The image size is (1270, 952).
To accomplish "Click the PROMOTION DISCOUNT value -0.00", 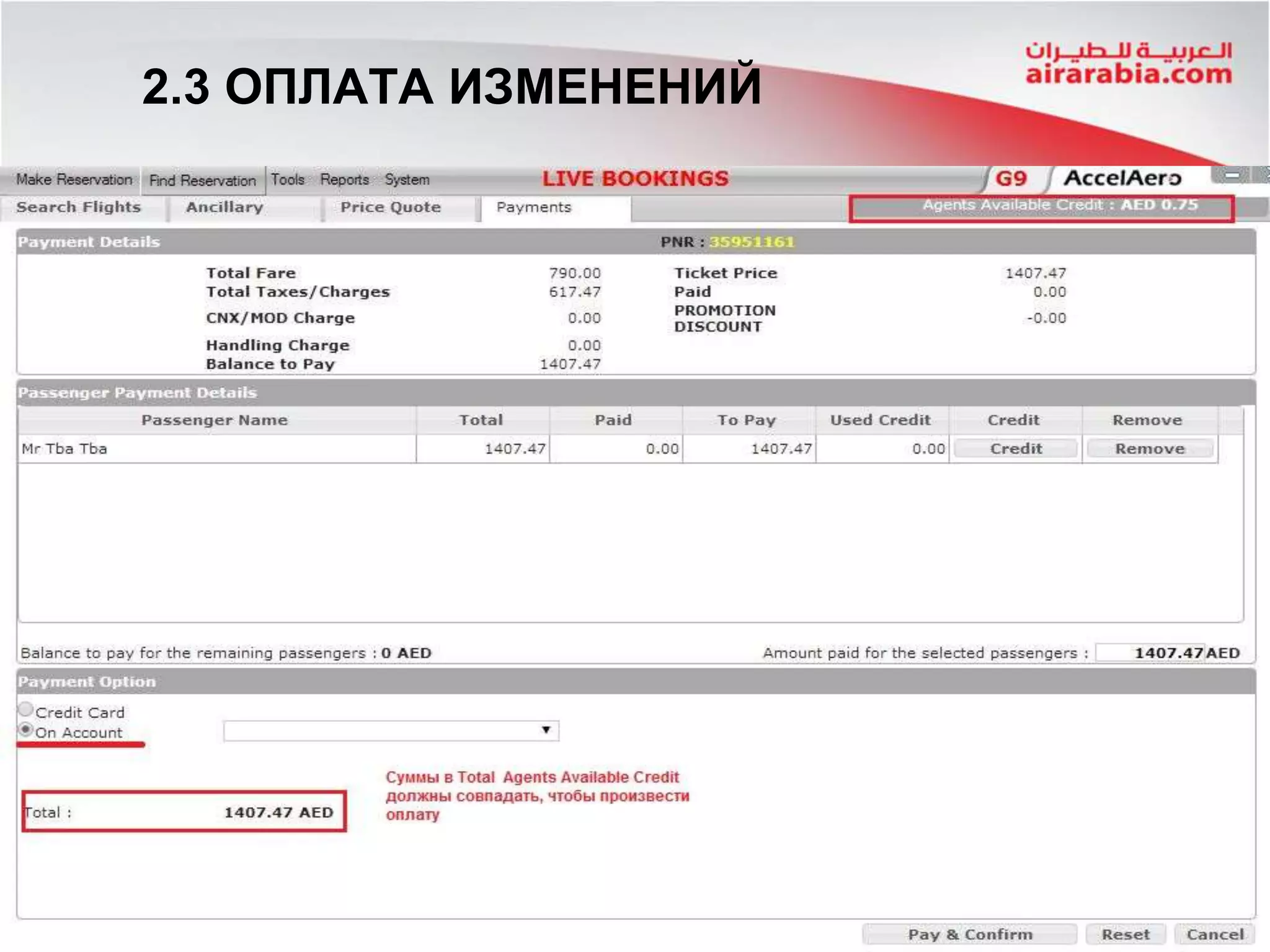I will pyautogui.click(x=1046, y=319).
